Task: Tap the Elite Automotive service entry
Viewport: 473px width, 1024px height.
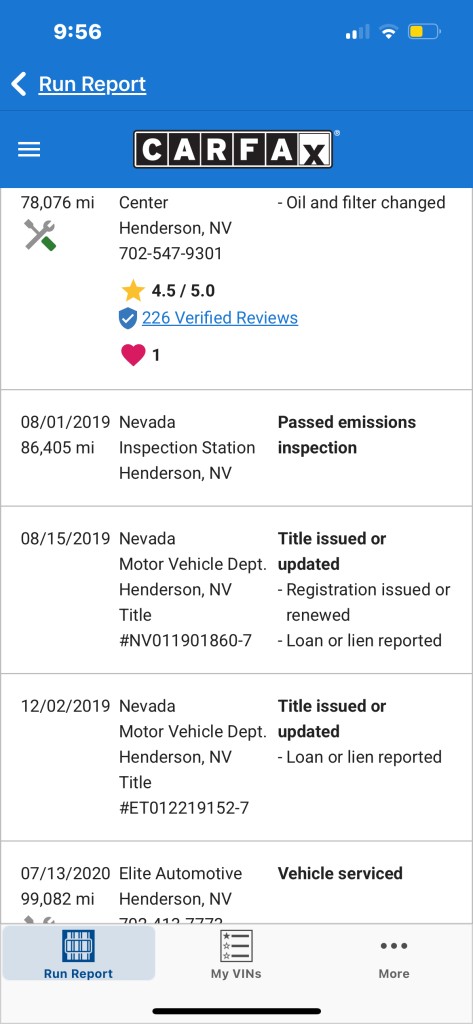Action: (236, 883)
